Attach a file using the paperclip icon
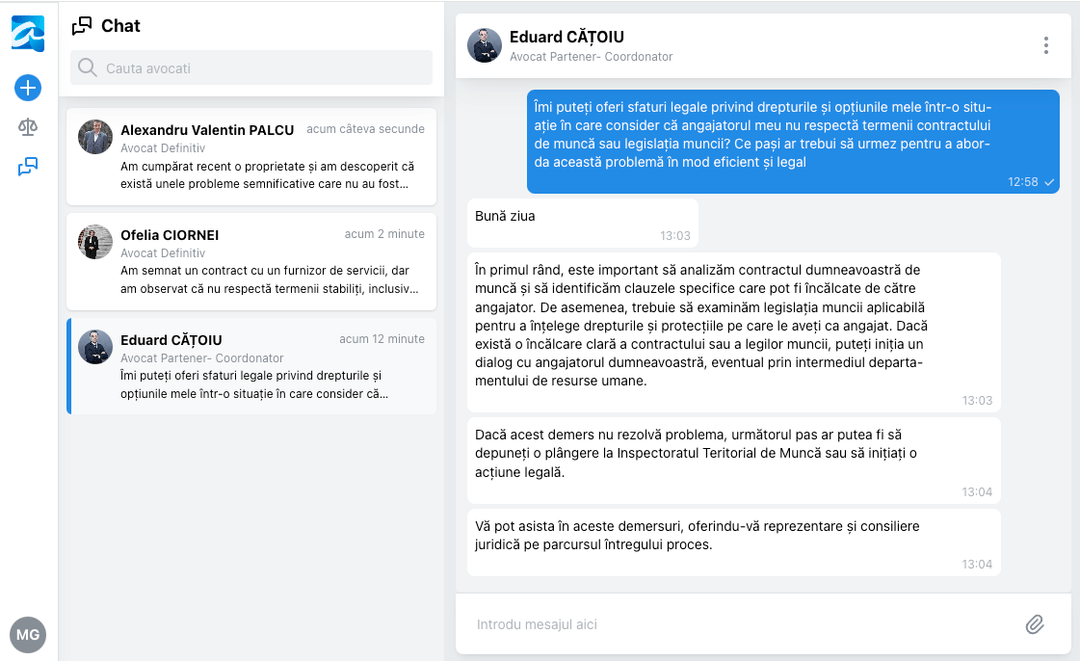 [1035, 623]
